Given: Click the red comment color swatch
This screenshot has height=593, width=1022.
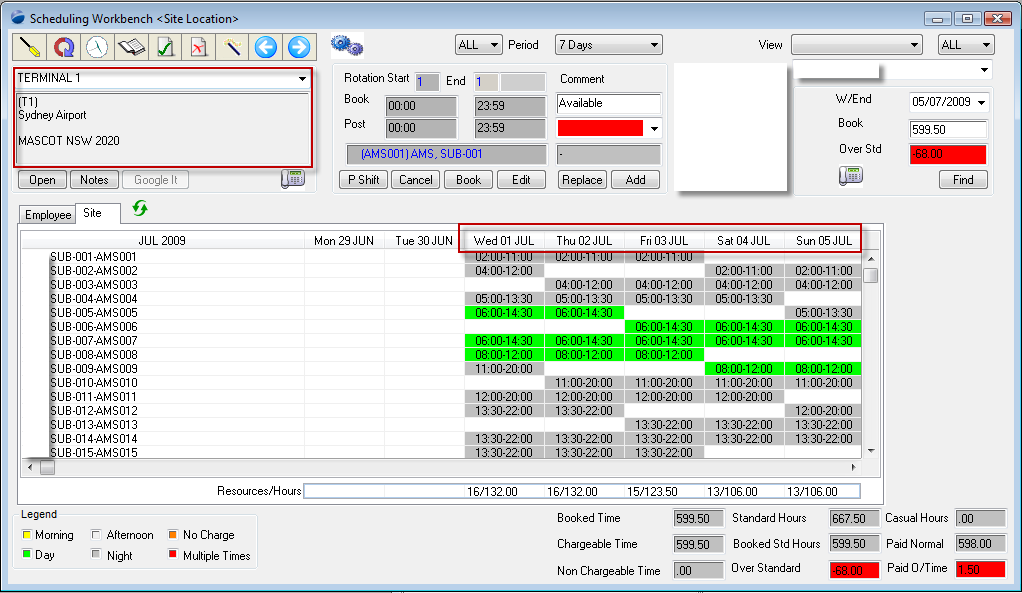Looking at the screenshot, I should coord(600,128).
